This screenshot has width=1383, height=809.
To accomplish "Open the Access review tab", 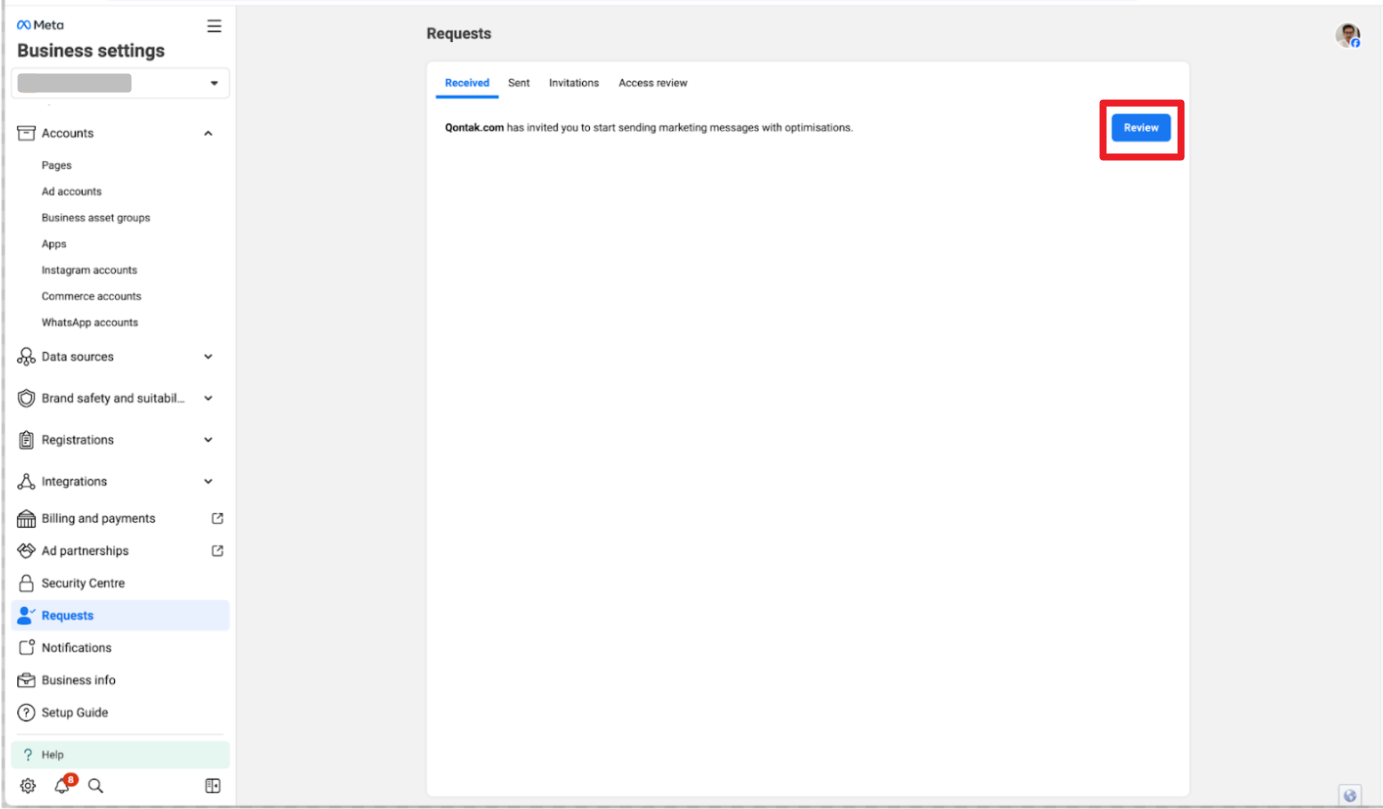I will click(x=652, y=83).
